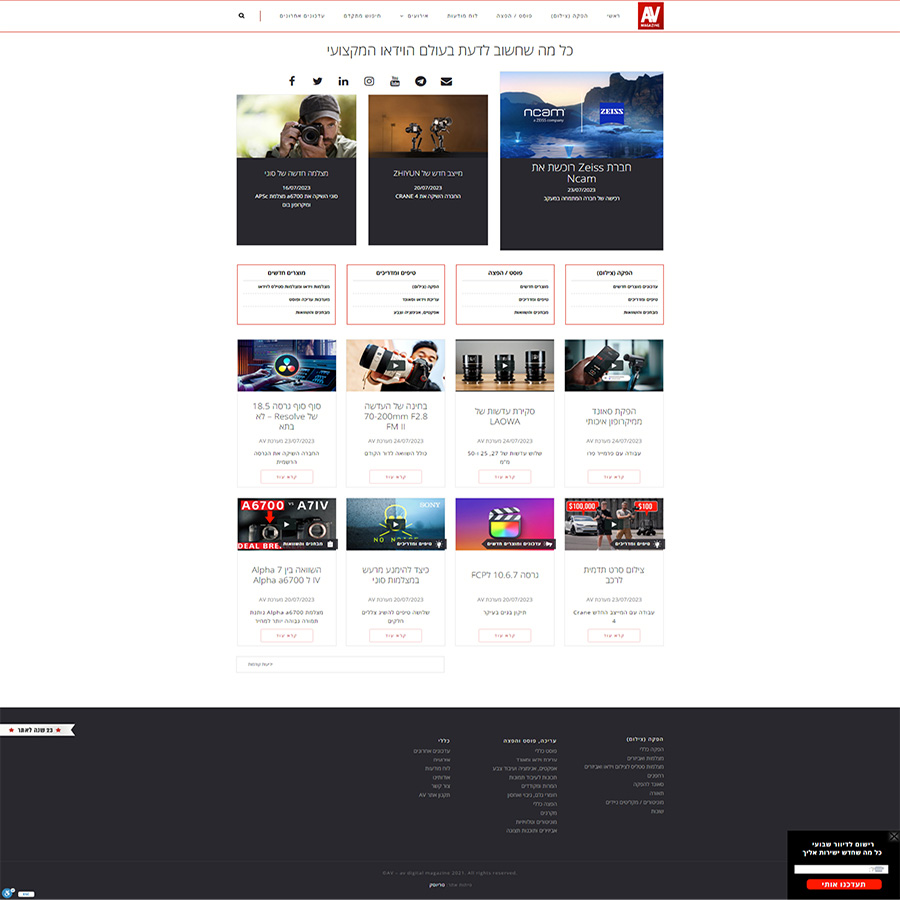Open the LinkedIn social icon
This screenshot has width=900, height=900.
coord(344,81)
